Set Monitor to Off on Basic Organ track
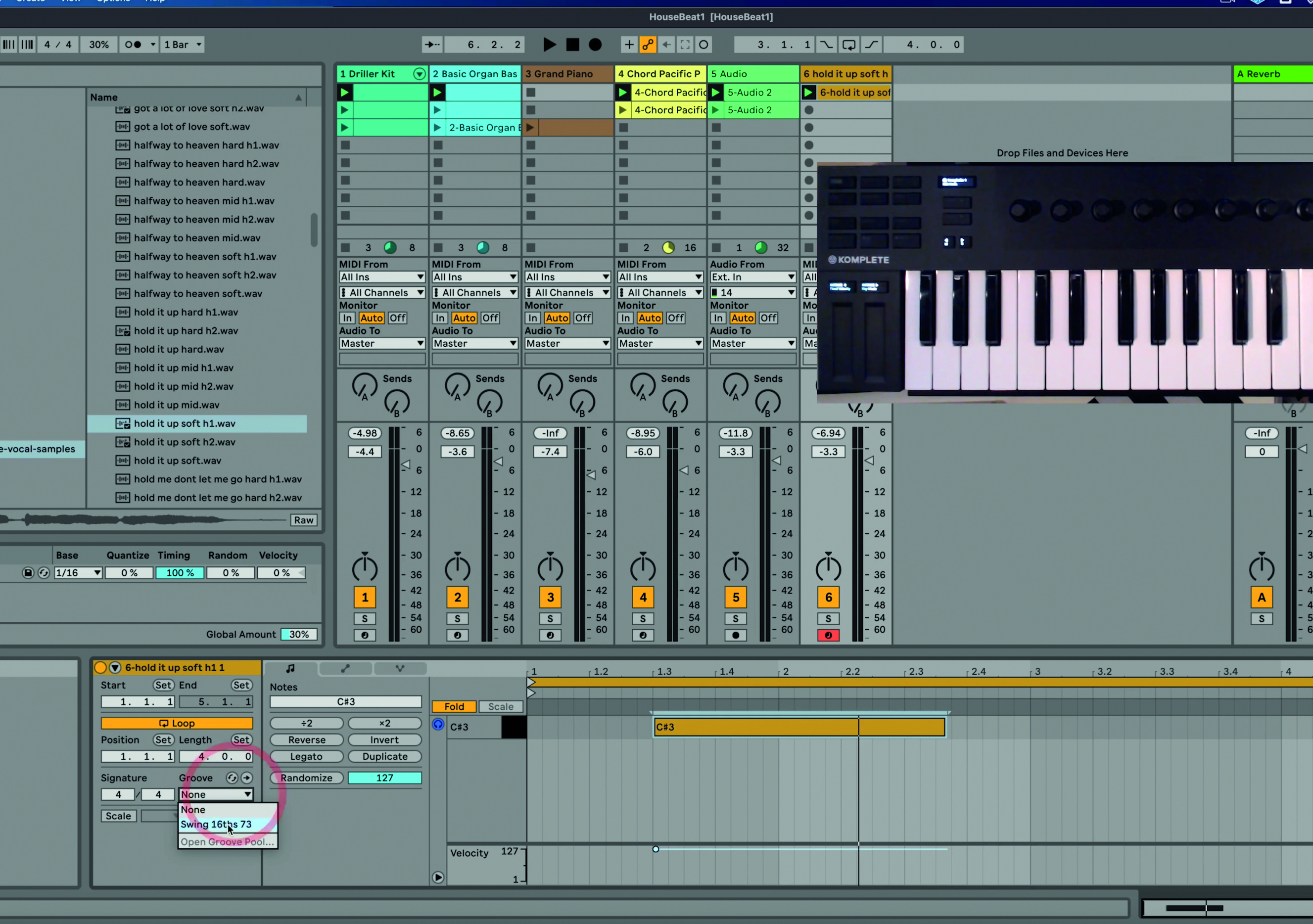Viewport: 1313px width, 924px height. 490,318
